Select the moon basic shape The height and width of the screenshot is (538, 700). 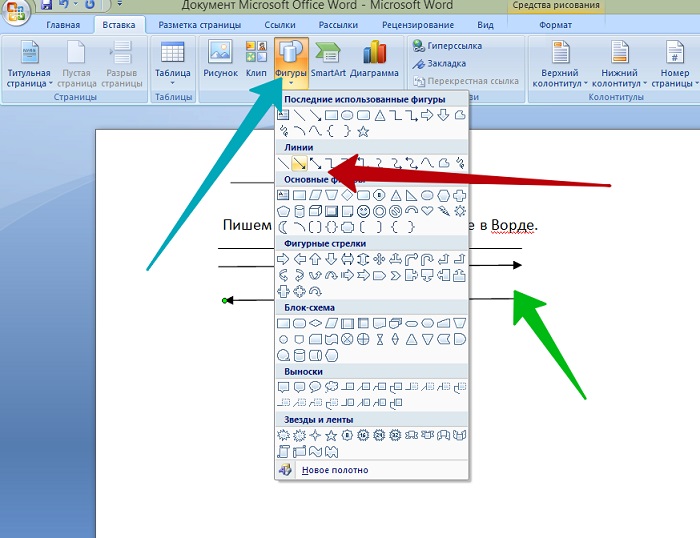283,227
